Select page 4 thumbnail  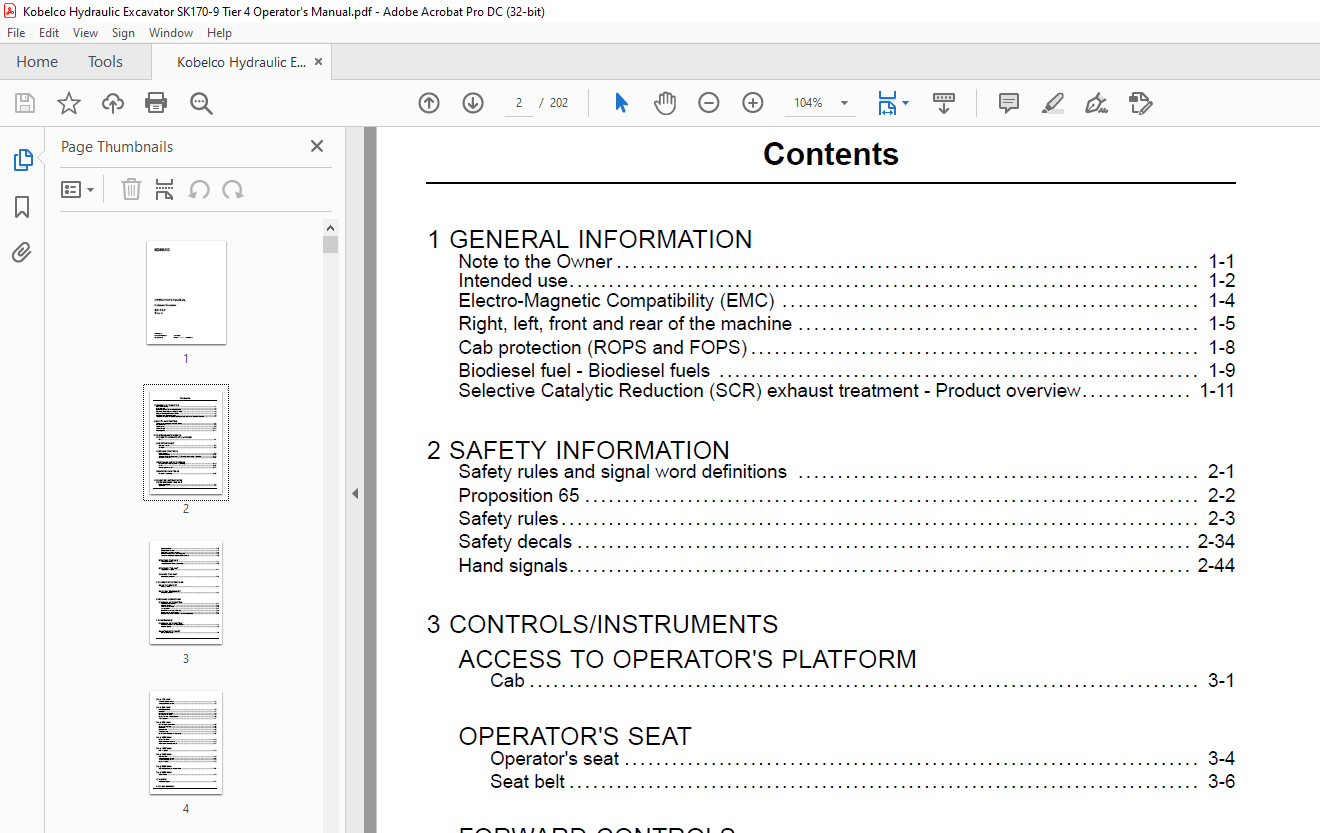[x=186, y=743]
